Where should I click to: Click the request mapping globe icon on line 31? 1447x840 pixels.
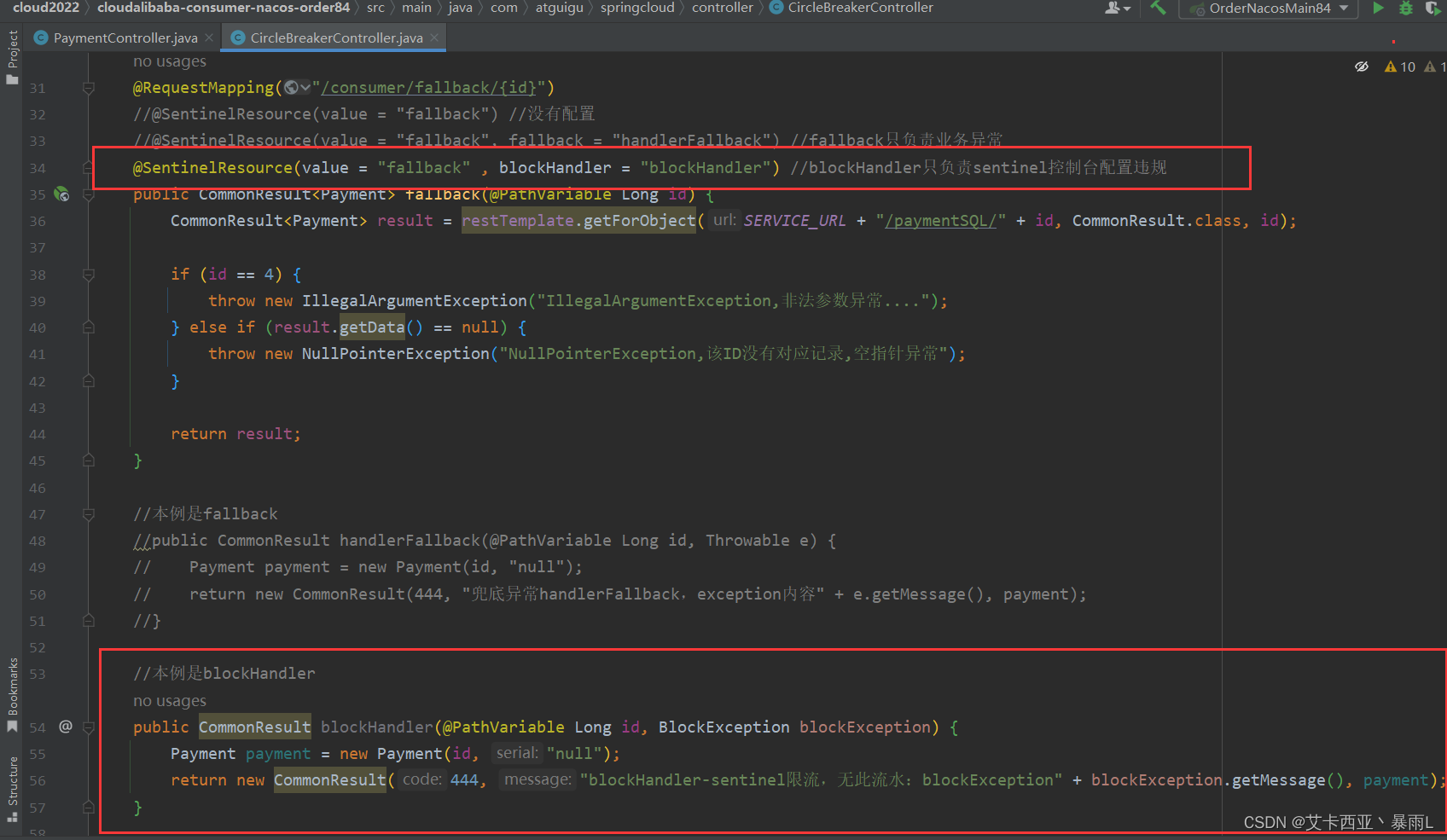tap(291, 88)
